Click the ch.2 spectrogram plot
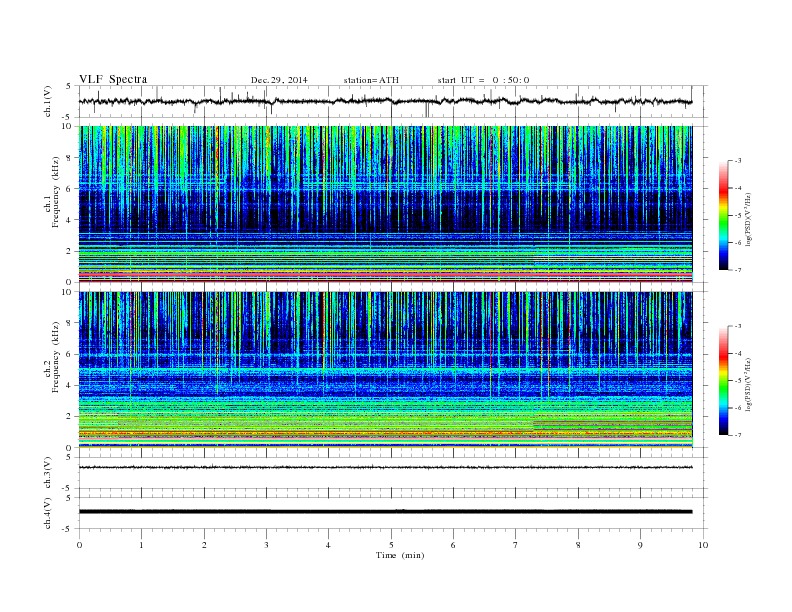792x612 pixels. point(385,369)
